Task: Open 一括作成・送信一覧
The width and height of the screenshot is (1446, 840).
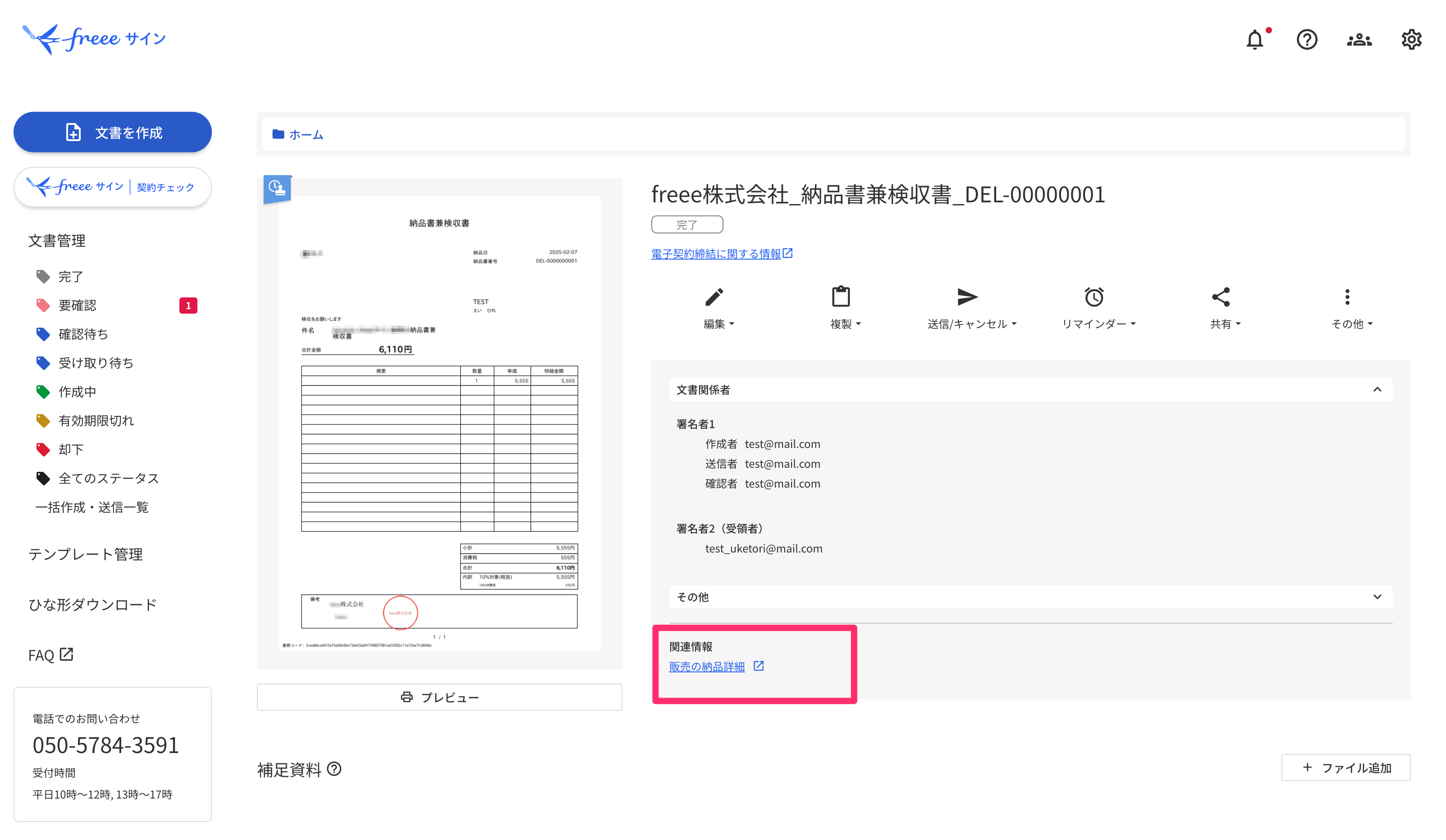Action: point(92,507)
